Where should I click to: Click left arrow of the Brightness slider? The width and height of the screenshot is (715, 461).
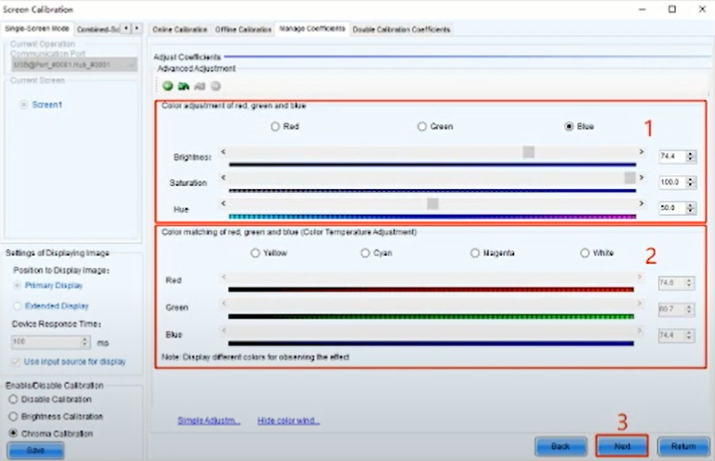pos(223,151)
